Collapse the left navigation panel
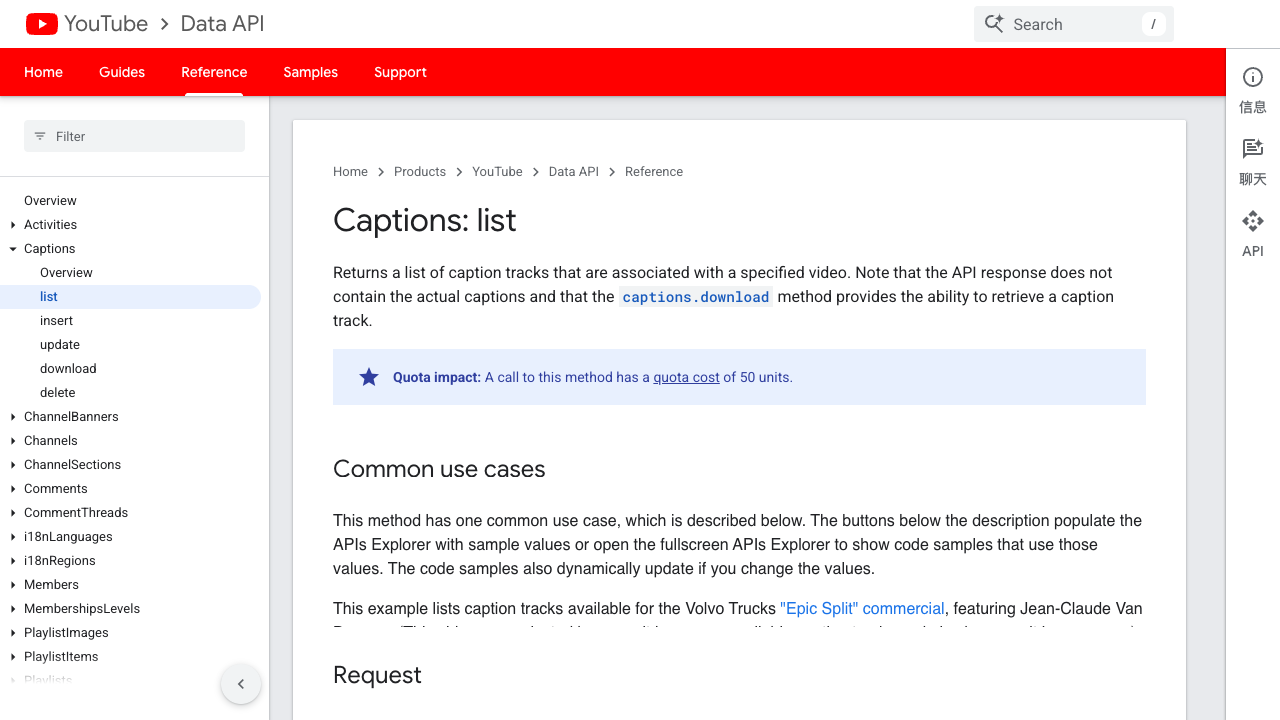 [x=241, y=684]
